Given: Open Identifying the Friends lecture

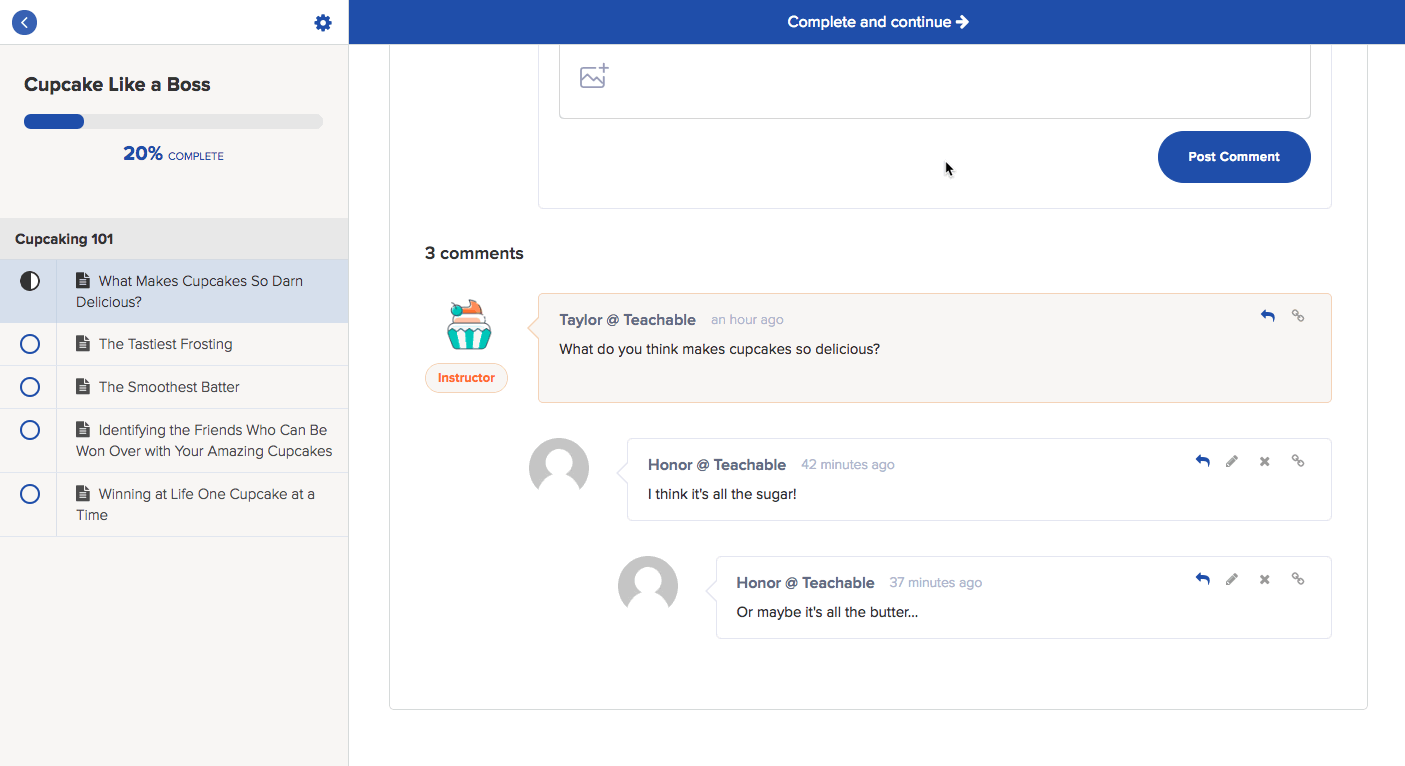Looking at the screenshot, I should click(x=174, y=440).
